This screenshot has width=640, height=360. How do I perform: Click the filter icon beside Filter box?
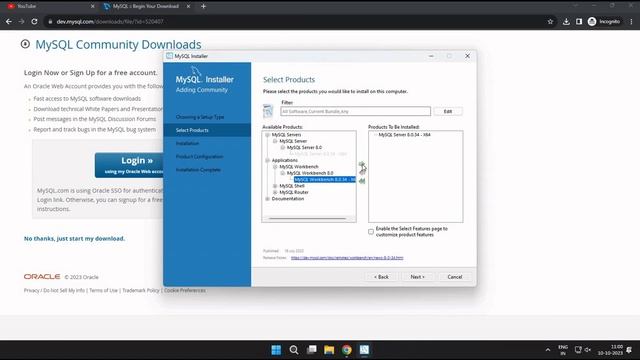click(268, 111)
